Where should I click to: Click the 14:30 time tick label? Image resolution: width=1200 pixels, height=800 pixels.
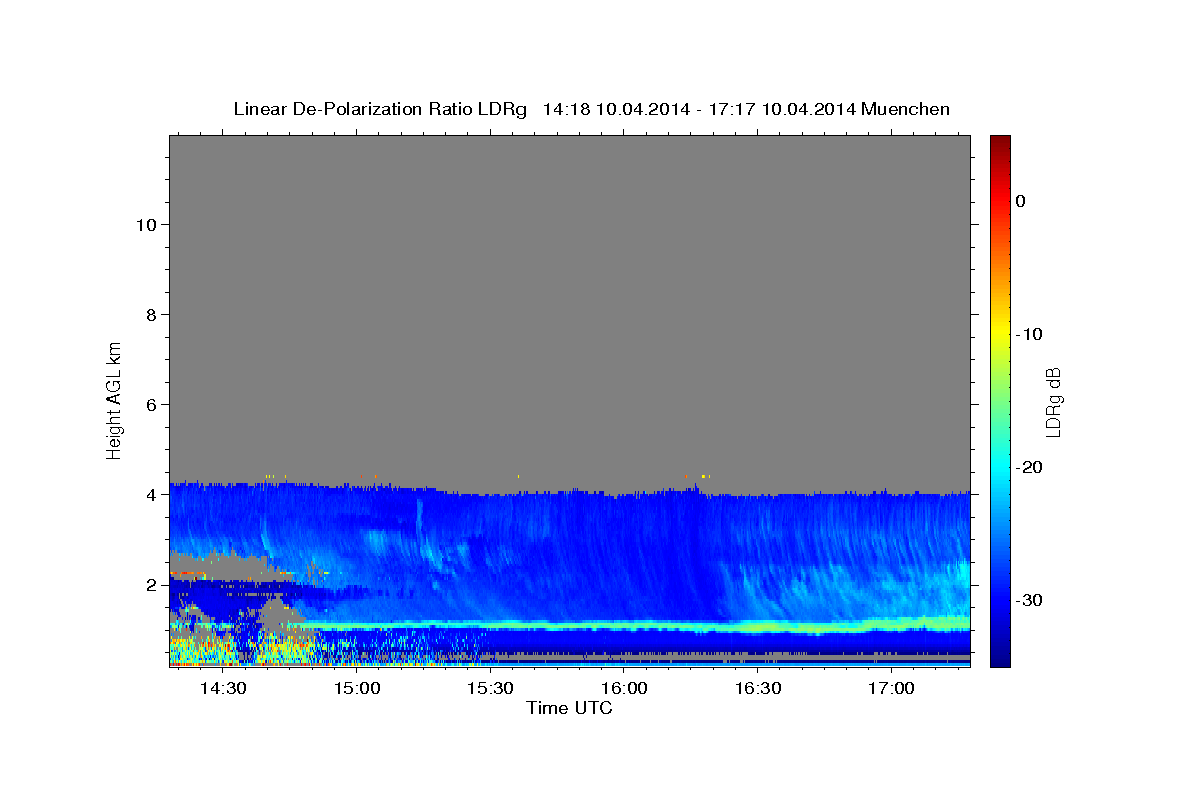[x=223, y=689]
